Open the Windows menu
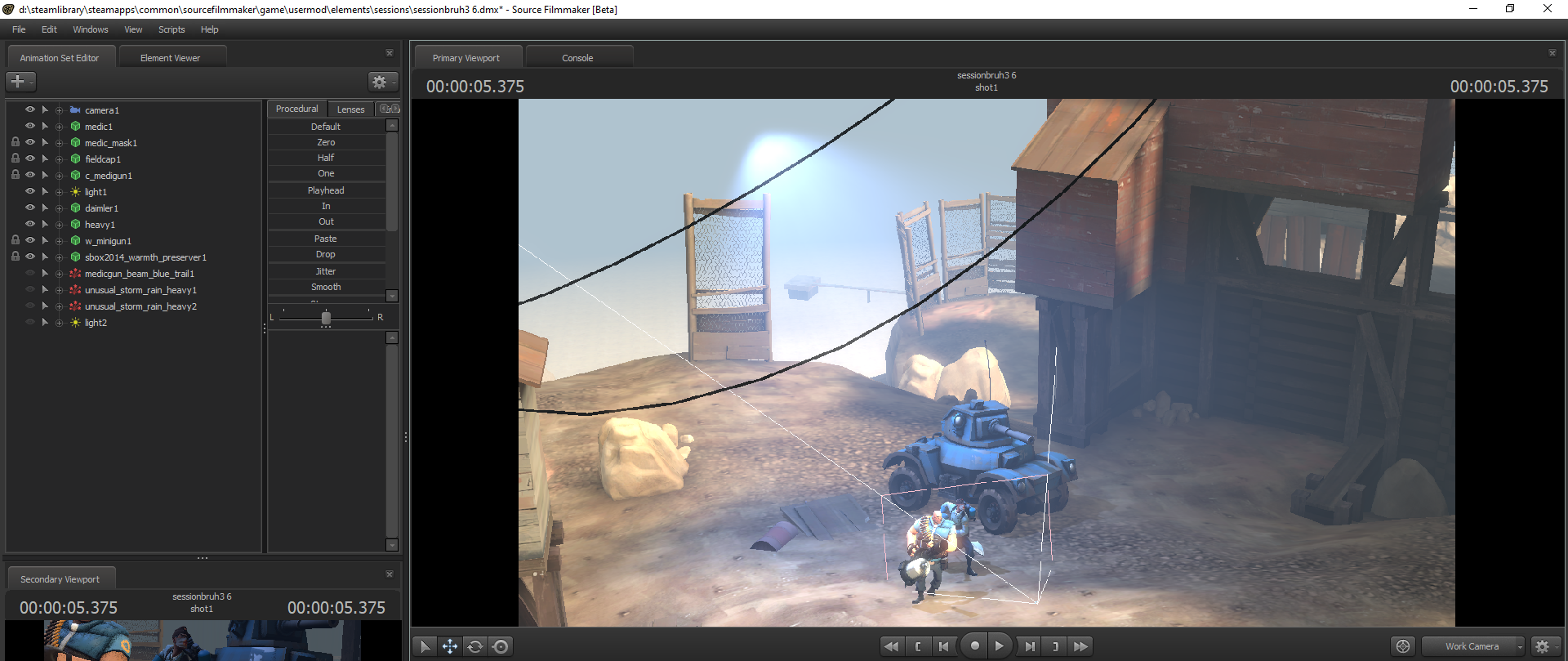Image resolution: width=1568 pixels, height=661 pixels. tap(91, 29)
